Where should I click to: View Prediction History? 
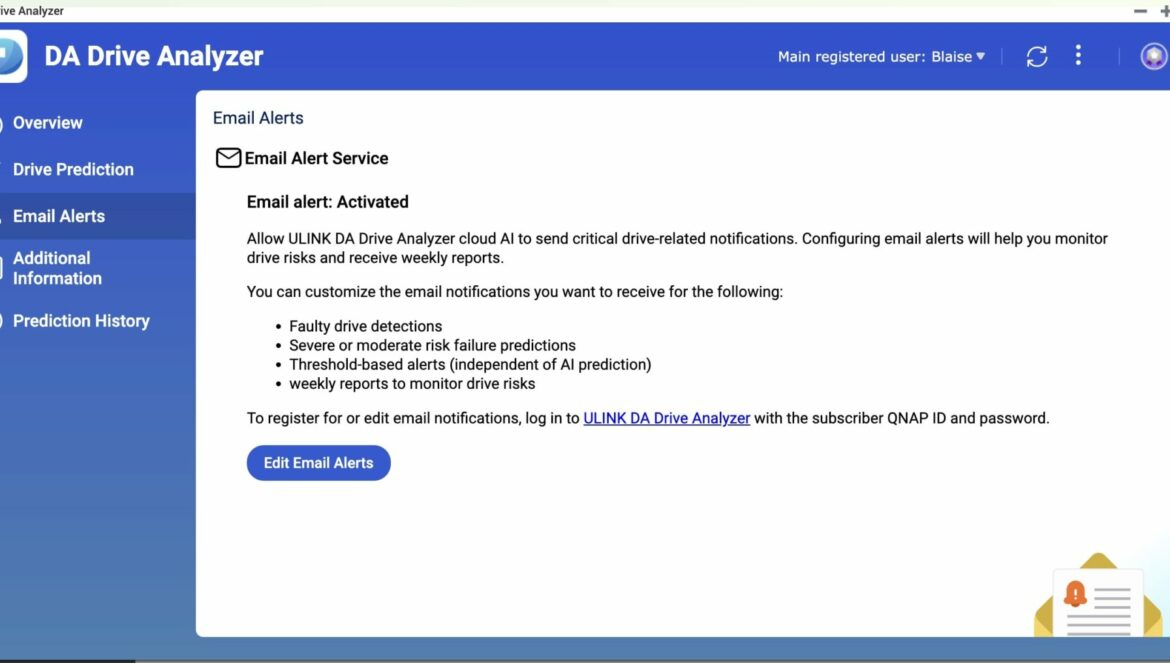point(81,321)
